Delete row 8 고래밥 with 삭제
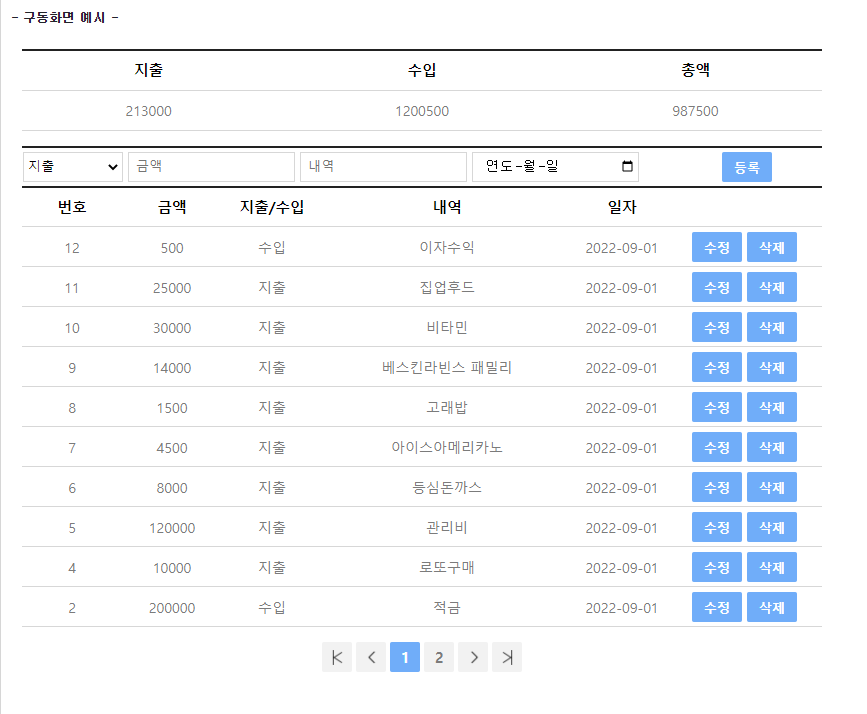 tap(772, 407)
